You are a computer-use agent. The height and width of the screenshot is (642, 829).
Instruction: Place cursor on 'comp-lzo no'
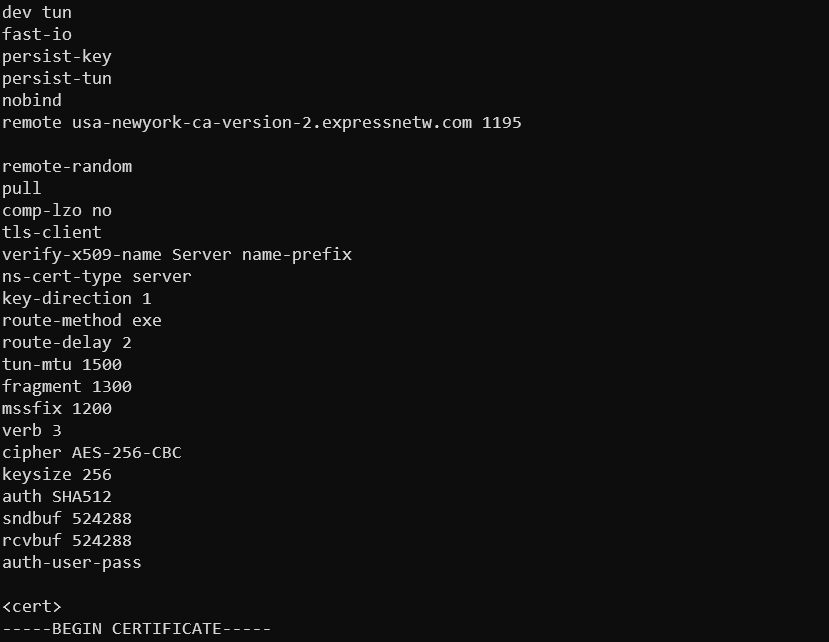click(x=57, y=210)
